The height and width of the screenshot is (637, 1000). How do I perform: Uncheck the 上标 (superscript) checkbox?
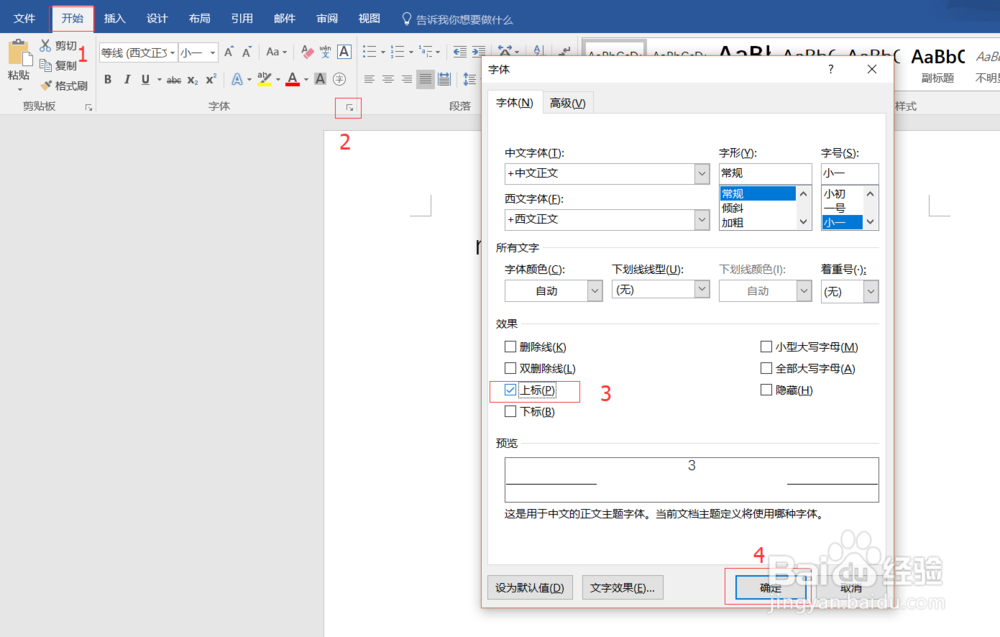[x=510, y=391]
